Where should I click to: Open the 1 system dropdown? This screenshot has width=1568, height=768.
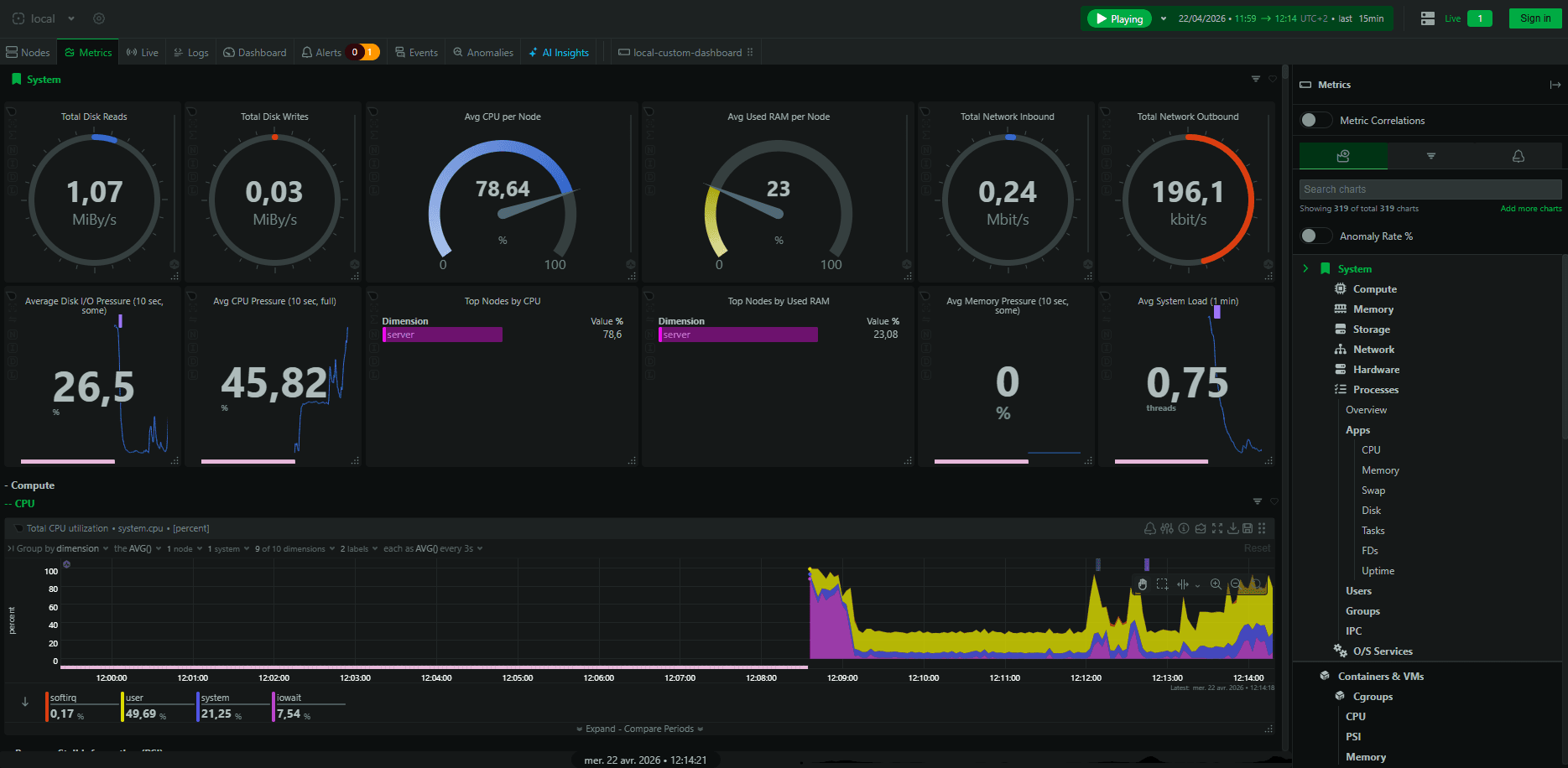pyautogui.click(x=228, y=548)
